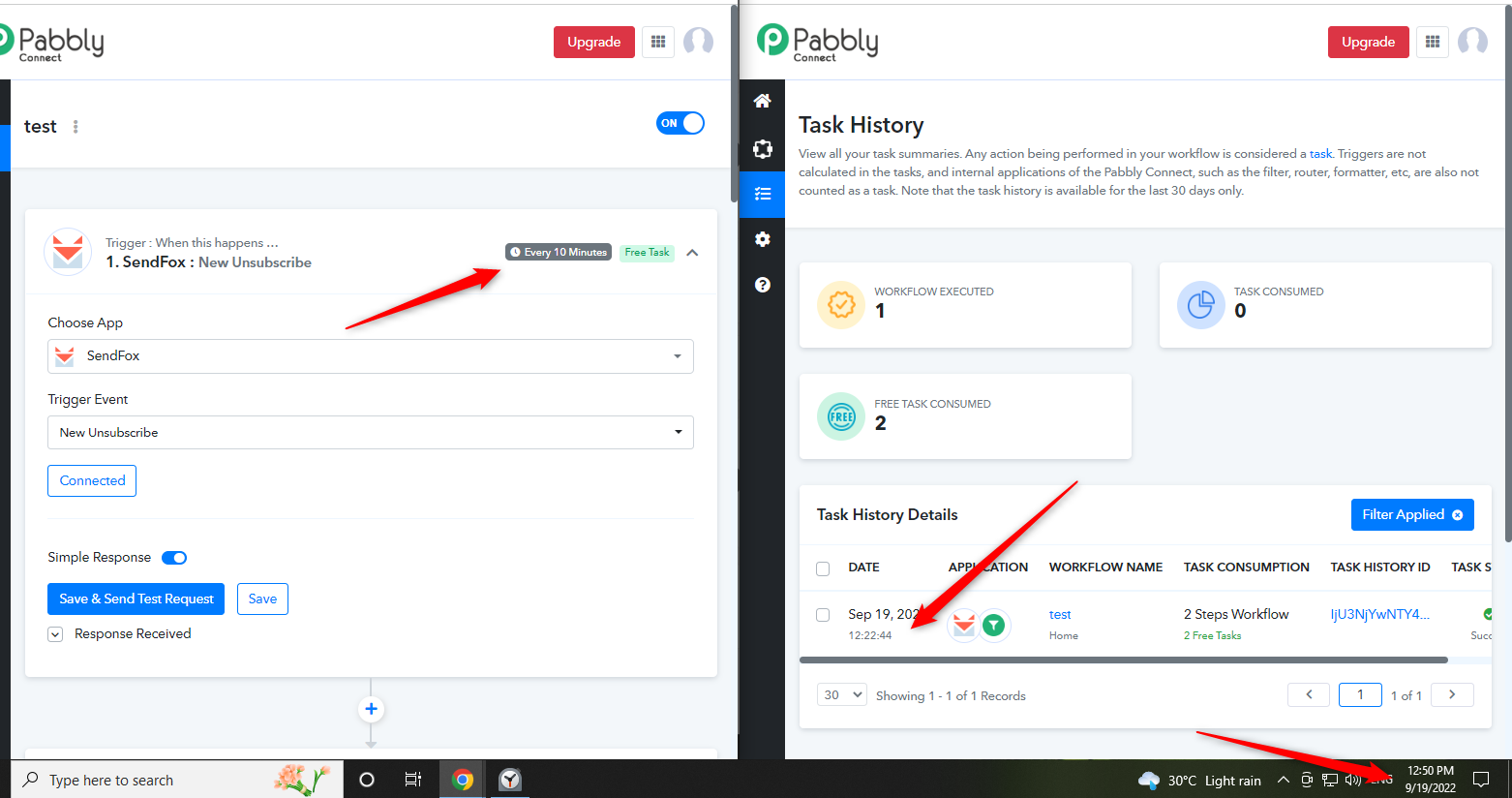1512x798 pixels.
Task: Click the green Filter app icon in history row
Action: 994,626
